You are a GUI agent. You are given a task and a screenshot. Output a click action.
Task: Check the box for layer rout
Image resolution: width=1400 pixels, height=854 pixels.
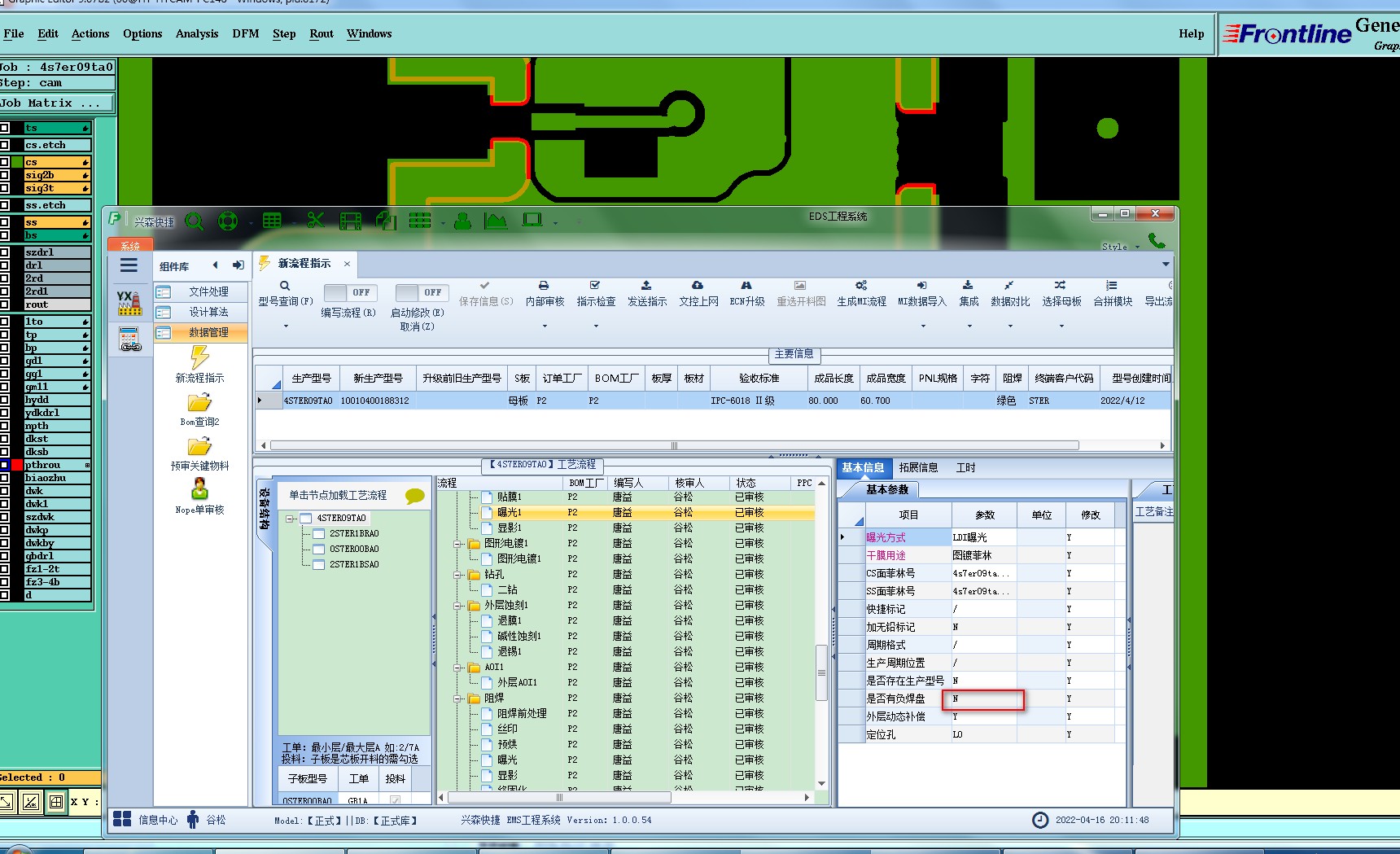(x=4, y=304)
